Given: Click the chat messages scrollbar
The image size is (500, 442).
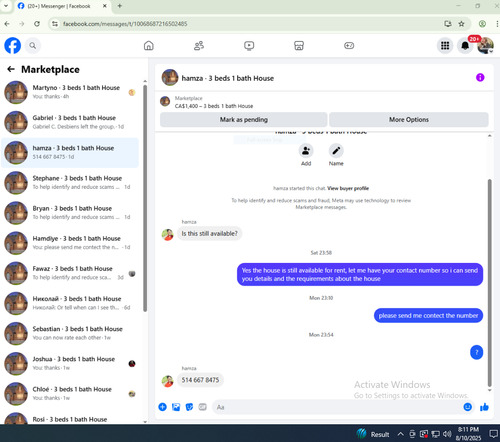Looking at the screenshot, I should [x=489, y=283].
